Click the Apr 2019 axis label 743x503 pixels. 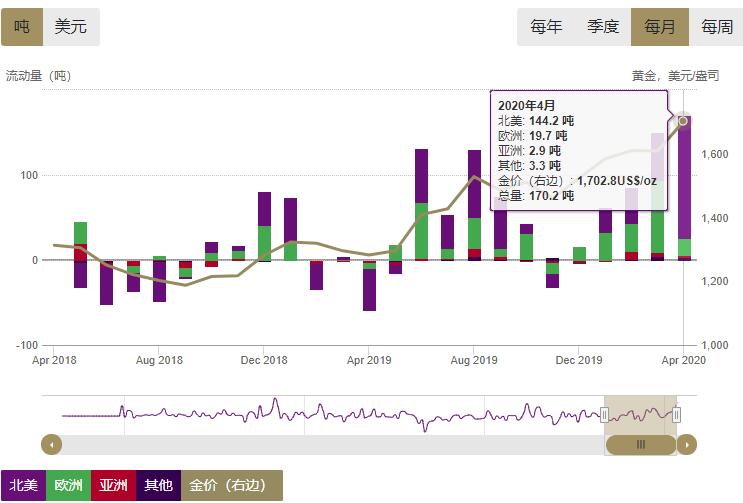pyautogui.click(x=369, y=360)
